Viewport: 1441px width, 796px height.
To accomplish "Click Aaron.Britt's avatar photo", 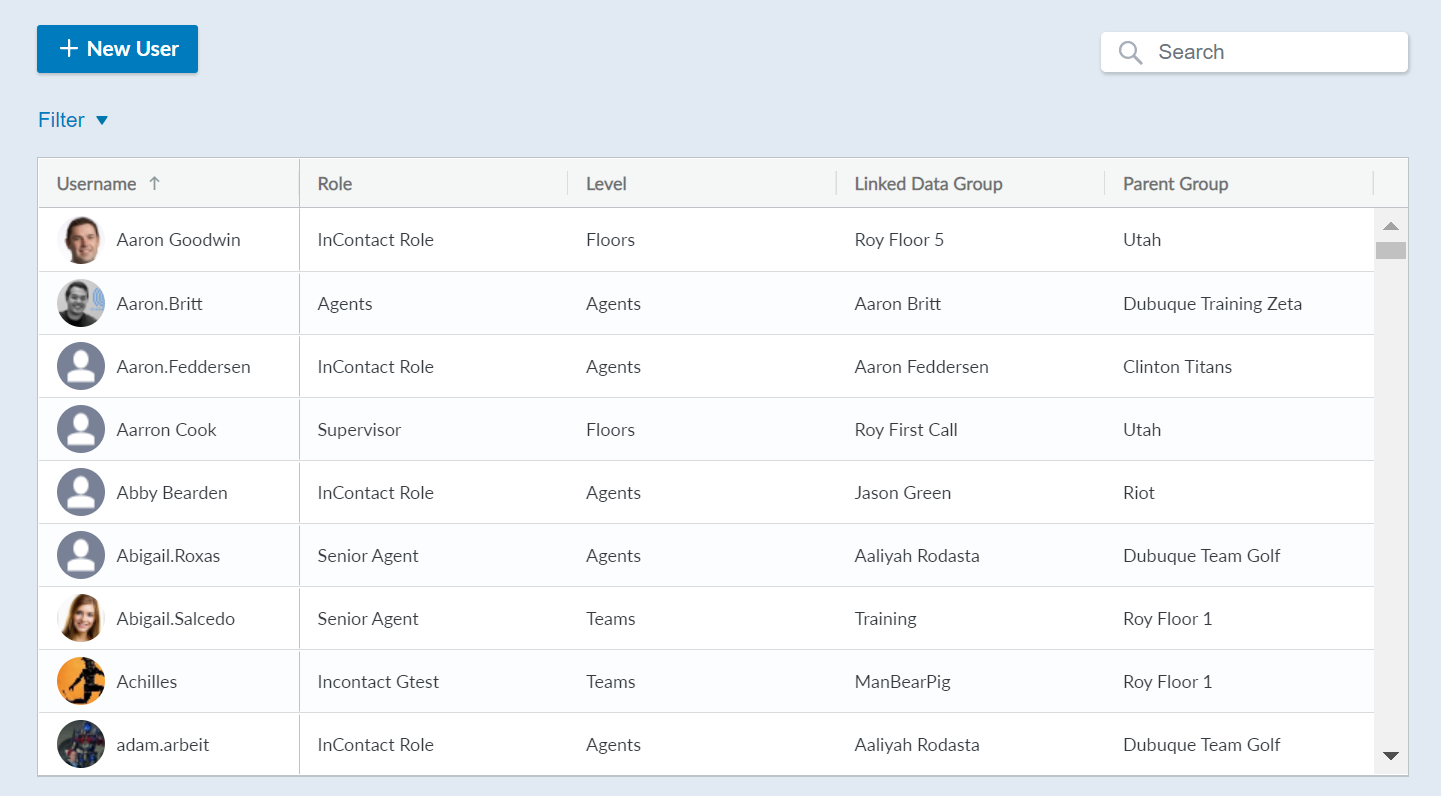I will point(81,303).
